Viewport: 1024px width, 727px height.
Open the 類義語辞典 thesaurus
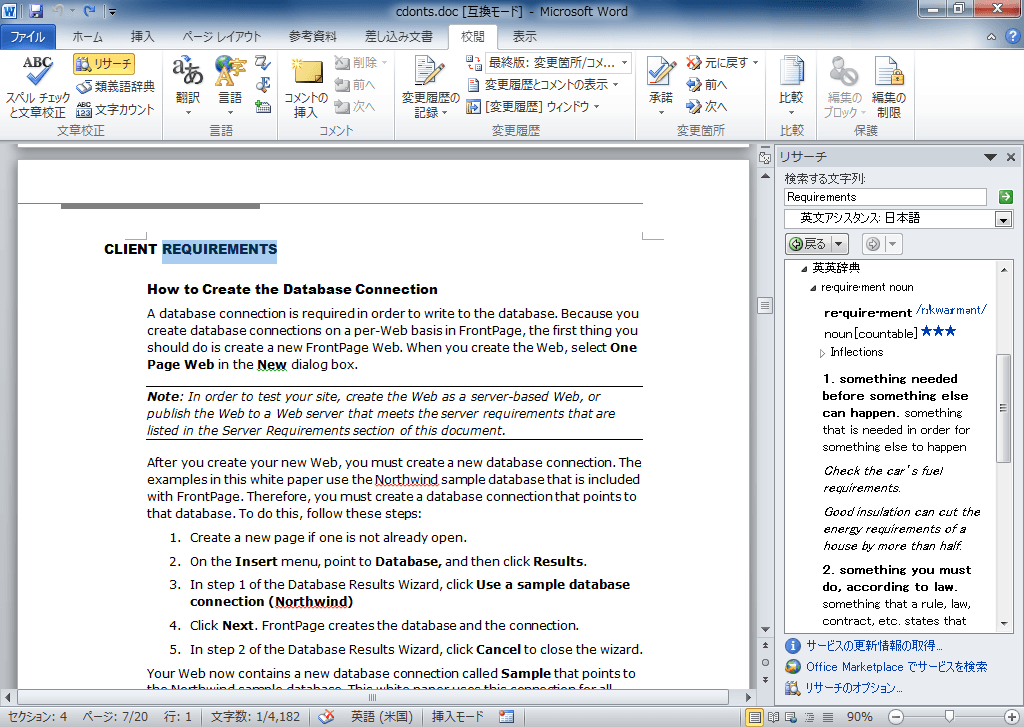point(115,86)
